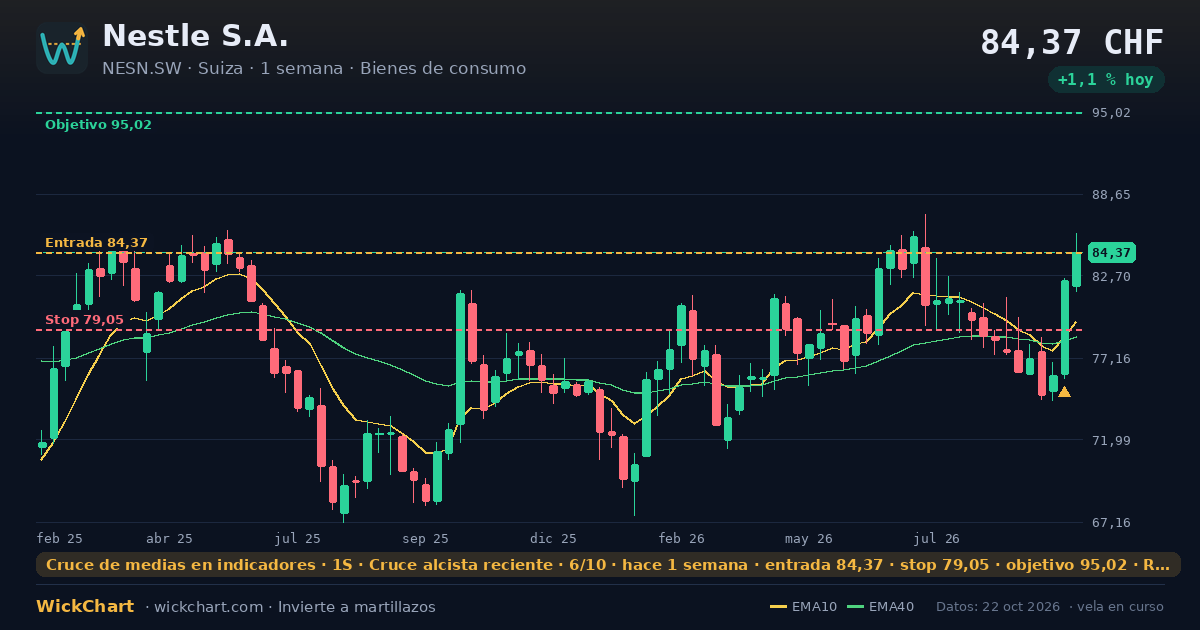Click the Objetivo 95,02 target line label
1200x630 pixels.
click(98, 125)
